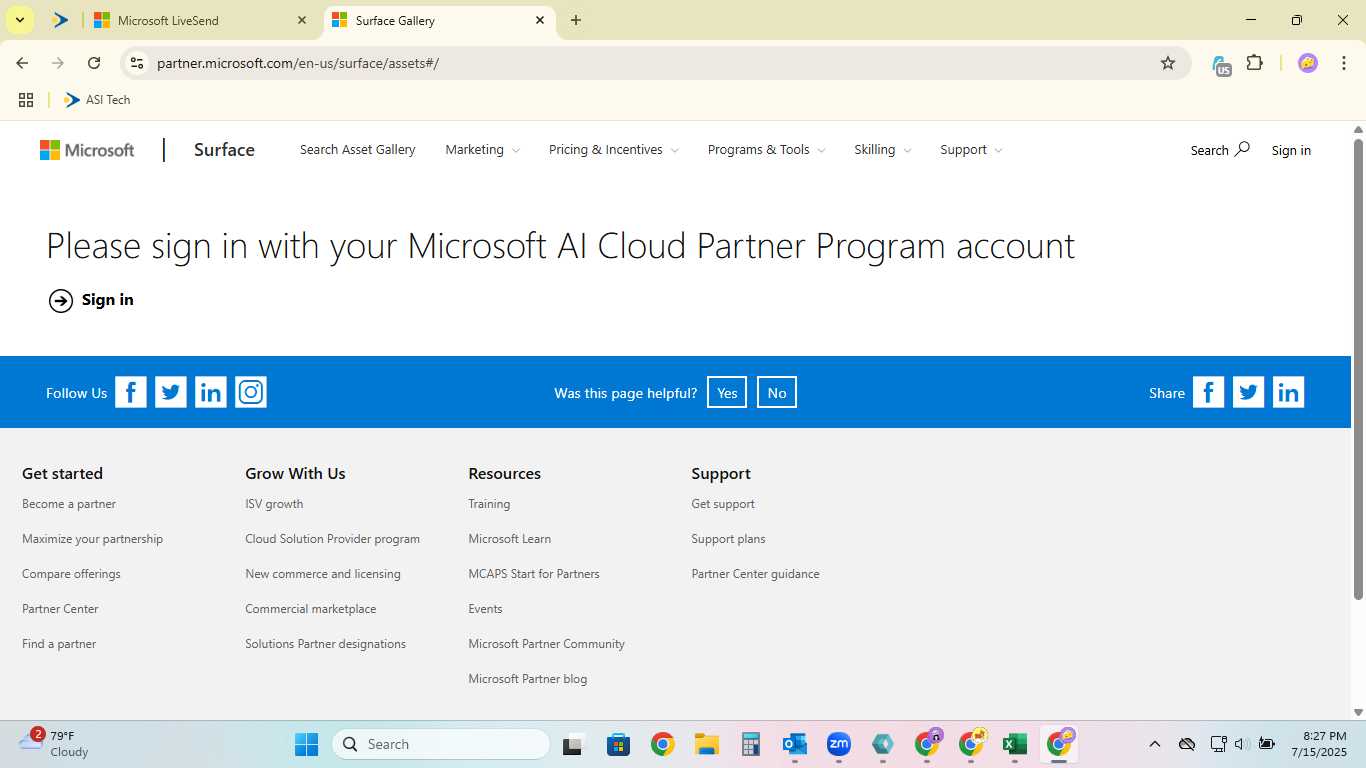Open Maximize your partnership link
Image resolution: width=1366 pixels, height=768 pixels.
point(92,539)
